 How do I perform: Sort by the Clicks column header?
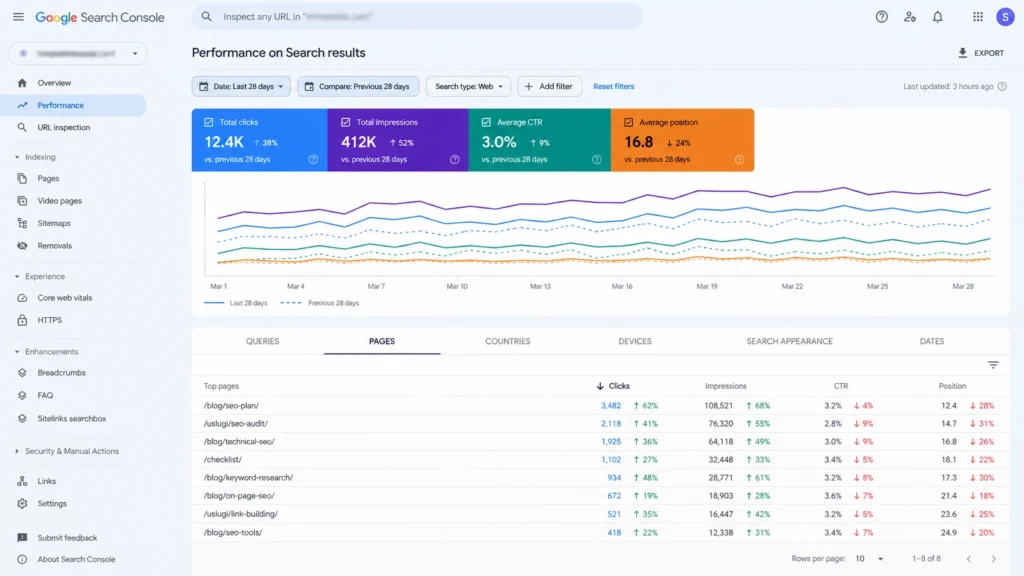click(x=613, y=386)
